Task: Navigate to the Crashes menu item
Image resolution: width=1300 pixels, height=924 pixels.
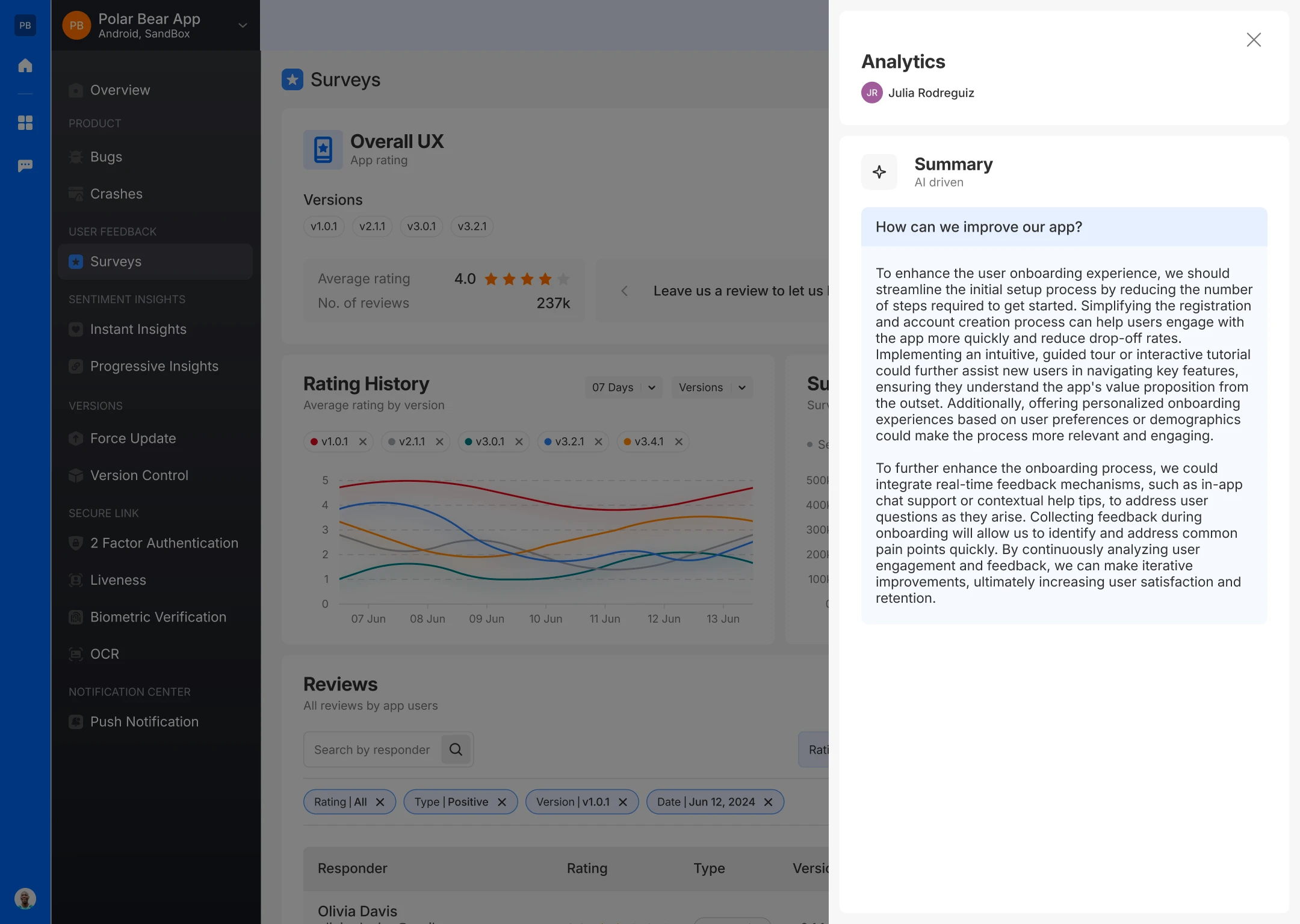Action: (x=116, y=194)
